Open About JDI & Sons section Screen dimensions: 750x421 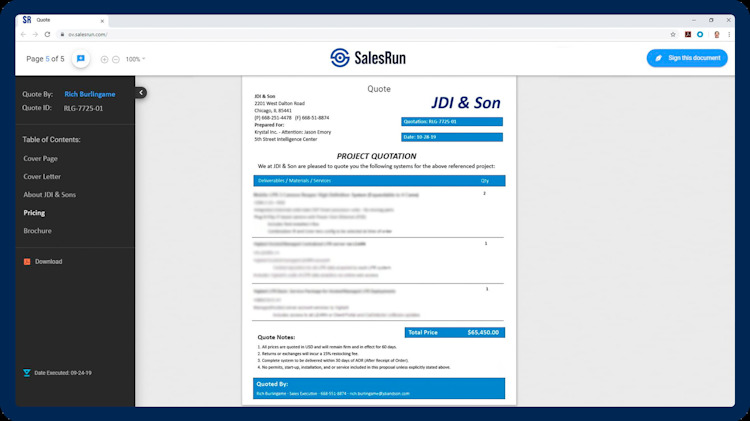click(x=49, y=195)
